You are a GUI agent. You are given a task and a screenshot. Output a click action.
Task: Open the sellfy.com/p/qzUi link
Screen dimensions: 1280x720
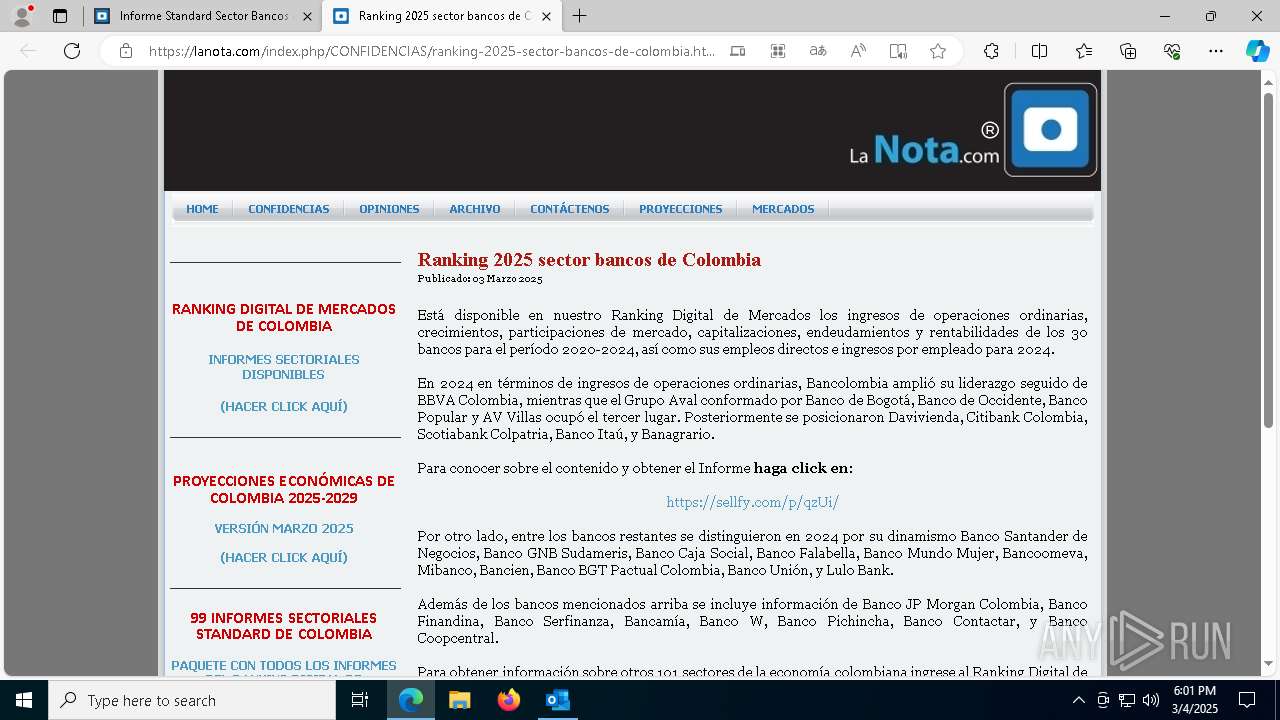pos(753,502)
